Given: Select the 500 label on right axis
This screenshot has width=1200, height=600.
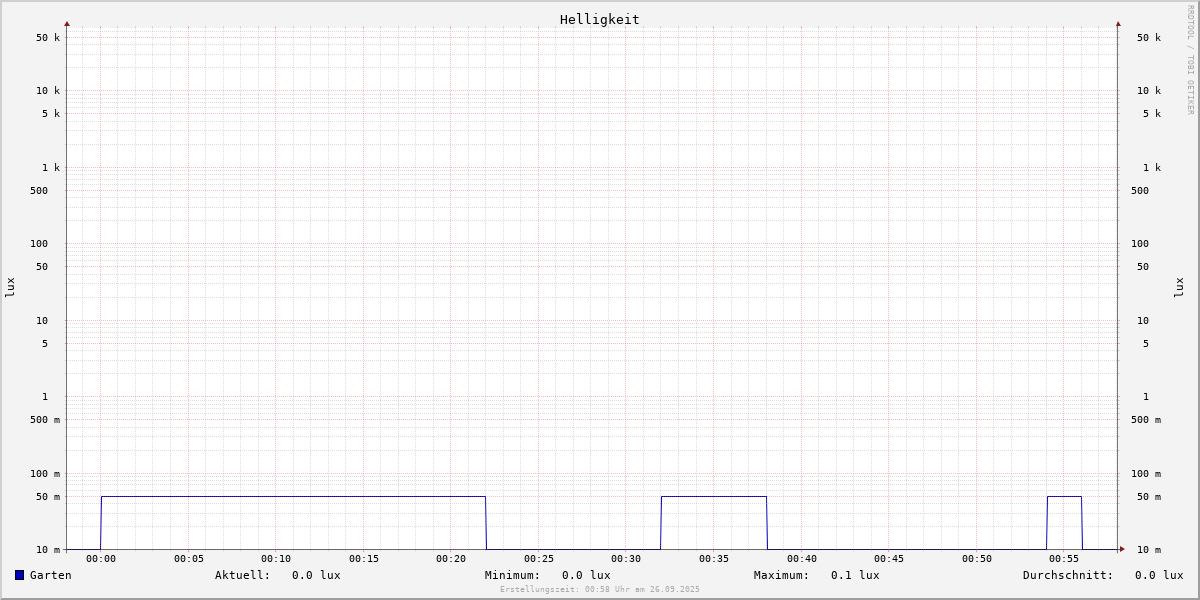Looking at the screenshot, I should point(1140,191).
